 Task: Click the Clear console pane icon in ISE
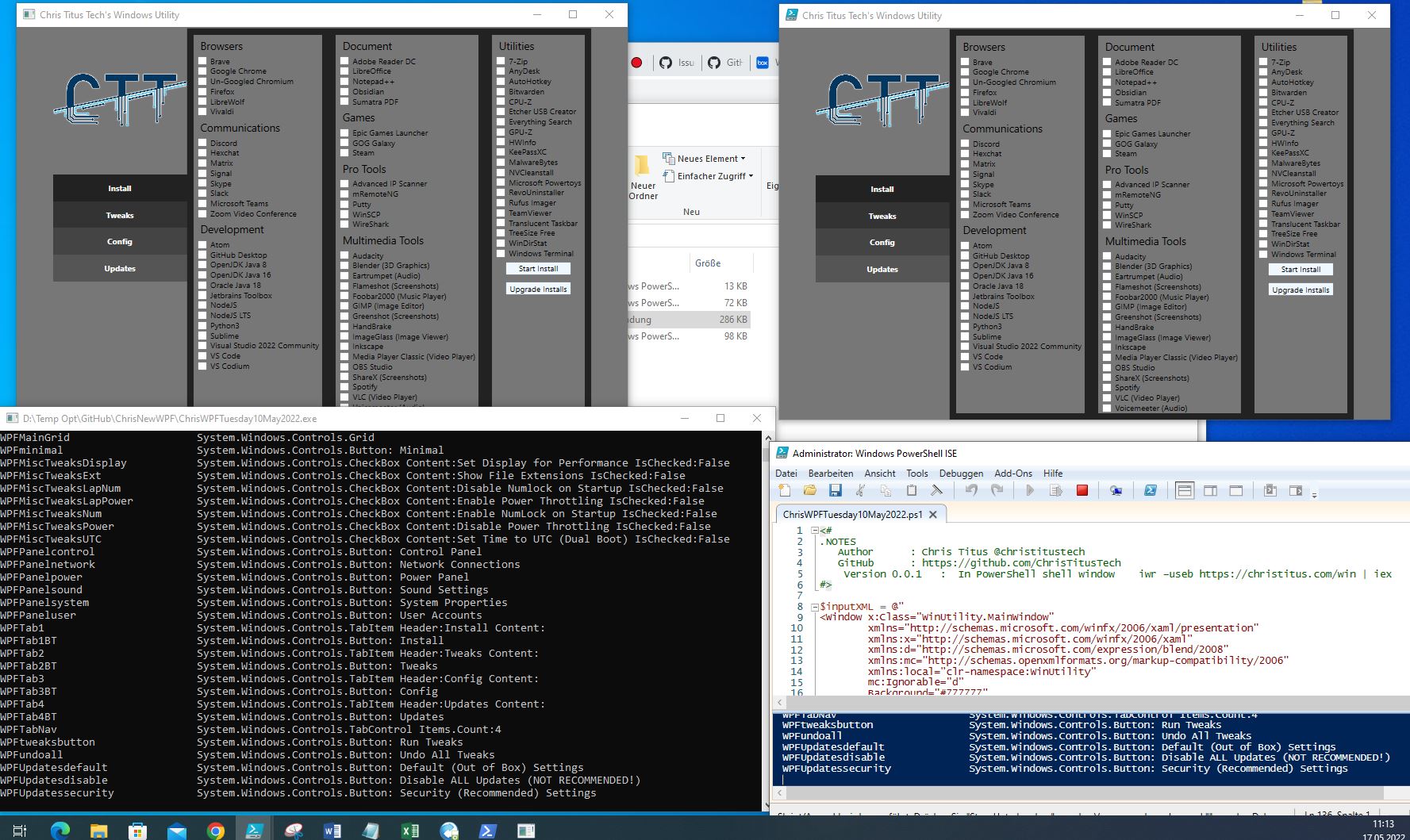(x=936, y=491)
